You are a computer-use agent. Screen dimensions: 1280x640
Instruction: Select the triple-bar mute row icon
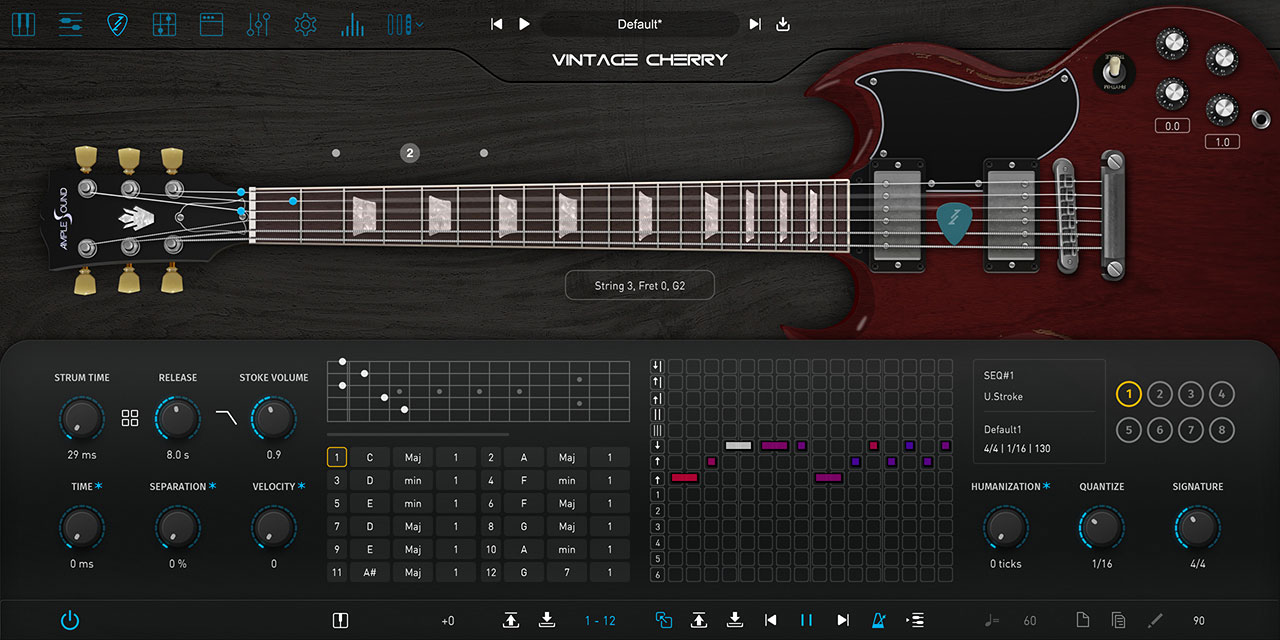pyautogui.click(x=657, y=430)
